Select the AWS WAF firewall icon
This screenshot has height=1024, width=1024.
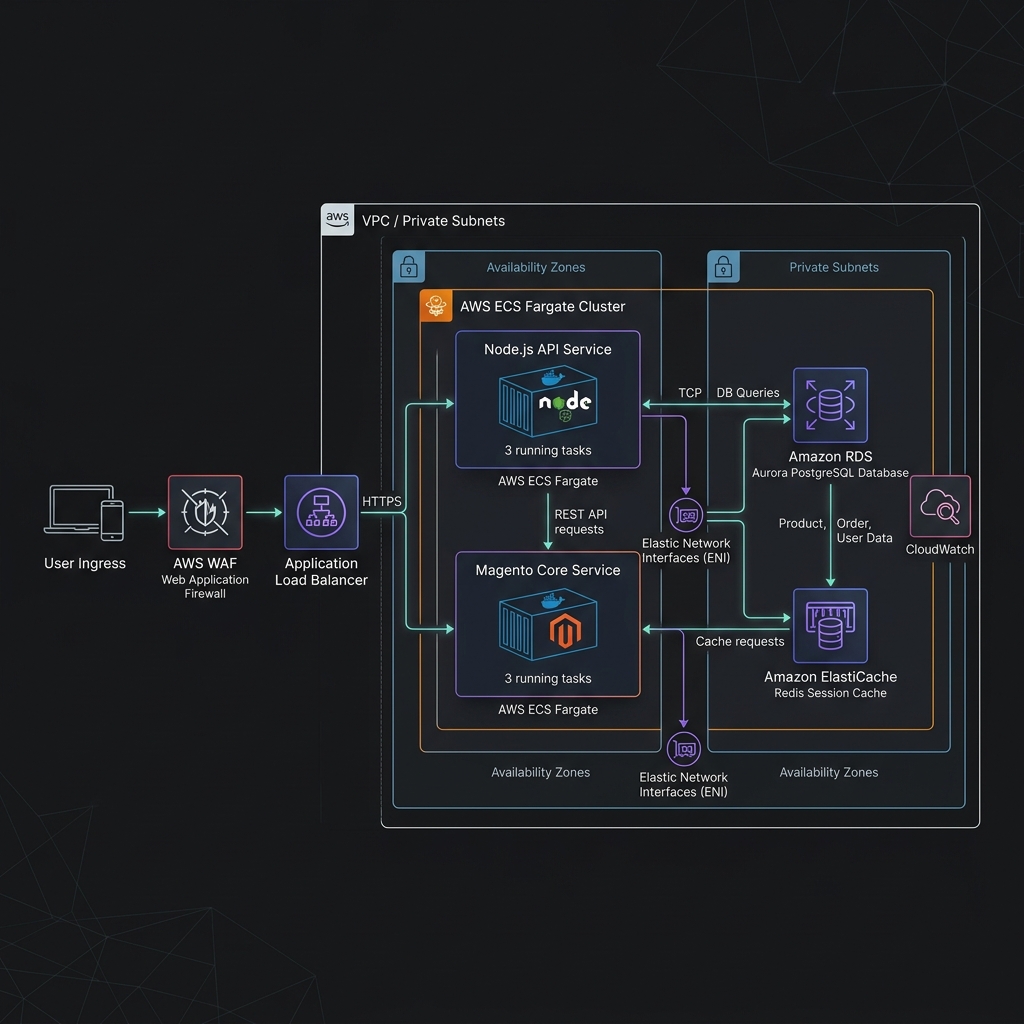click(x=205, y=513)
